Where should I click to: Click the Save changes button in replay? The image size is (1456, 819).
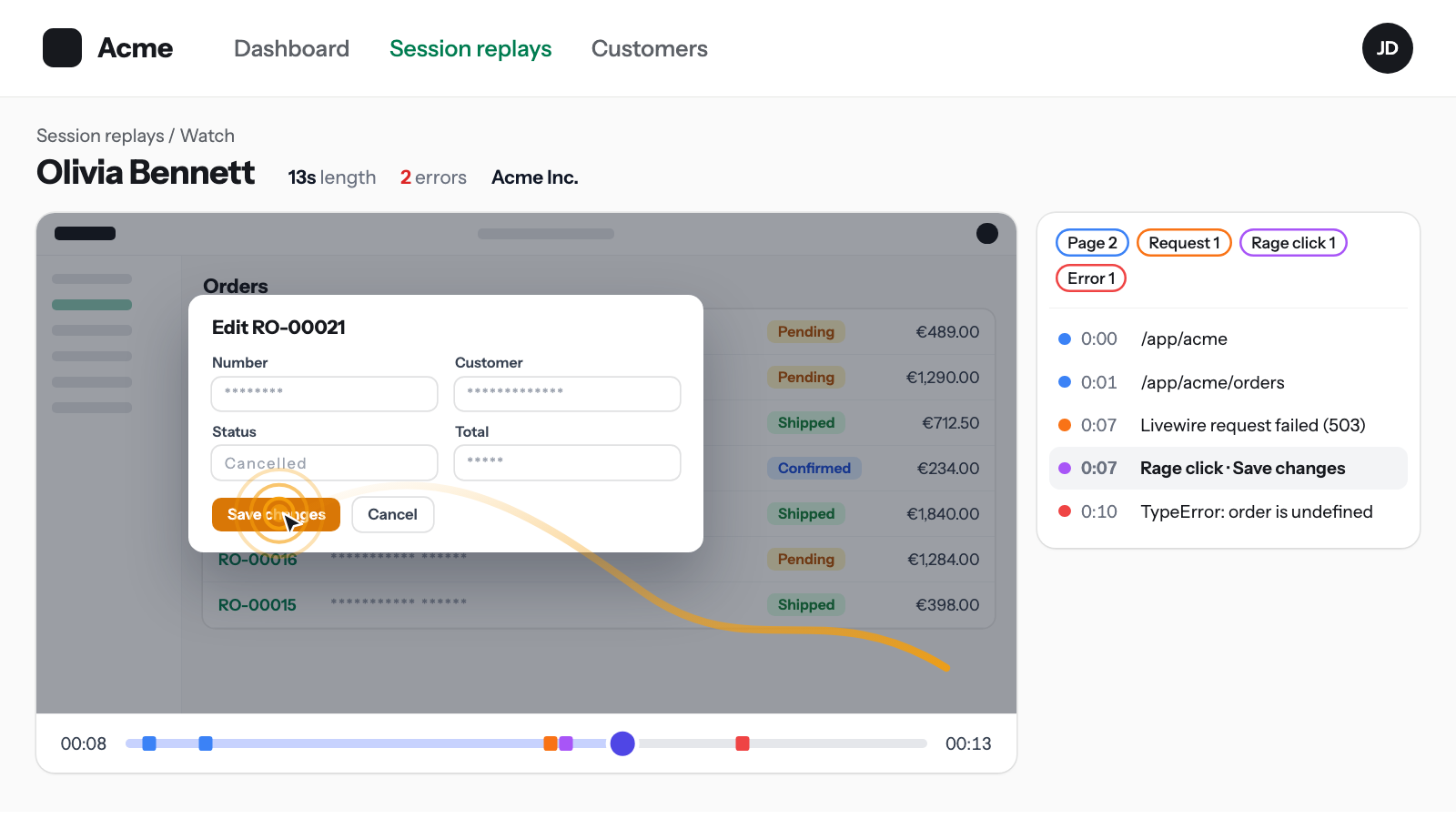click(276, 514)
